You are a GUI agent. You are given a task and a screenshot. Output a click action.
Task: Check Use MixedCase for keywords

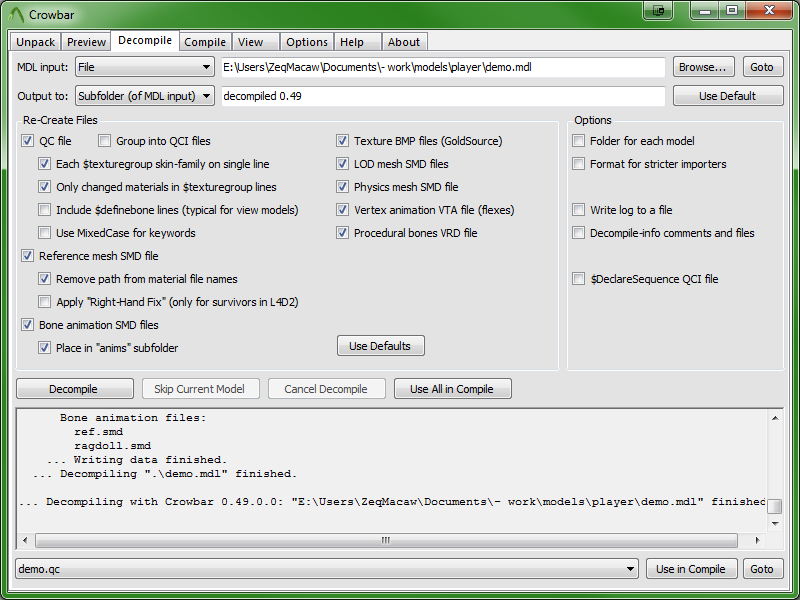pos(44,233)
